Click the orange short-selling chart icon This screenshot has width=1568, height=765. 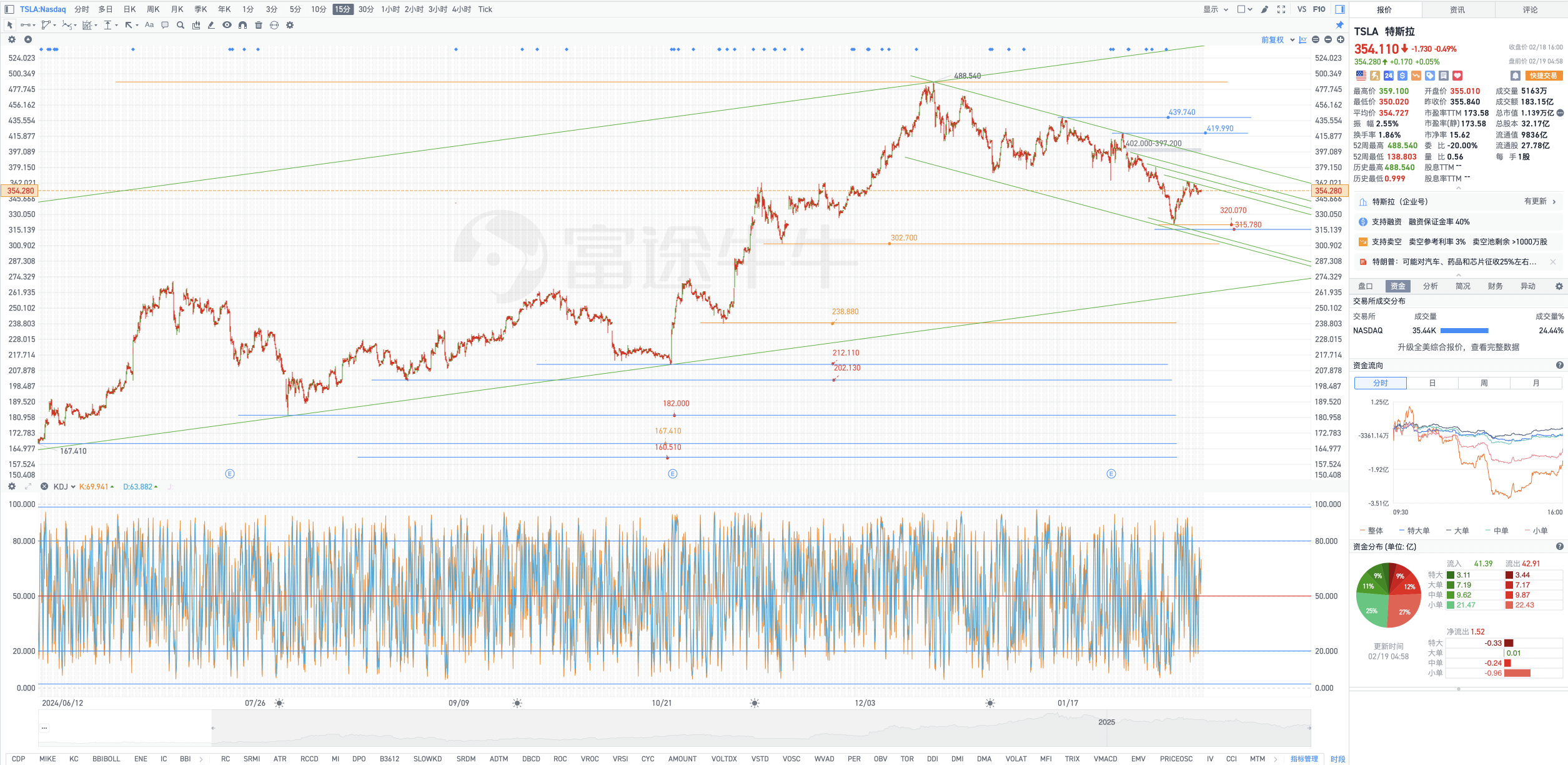click(x=1416, y=76)
